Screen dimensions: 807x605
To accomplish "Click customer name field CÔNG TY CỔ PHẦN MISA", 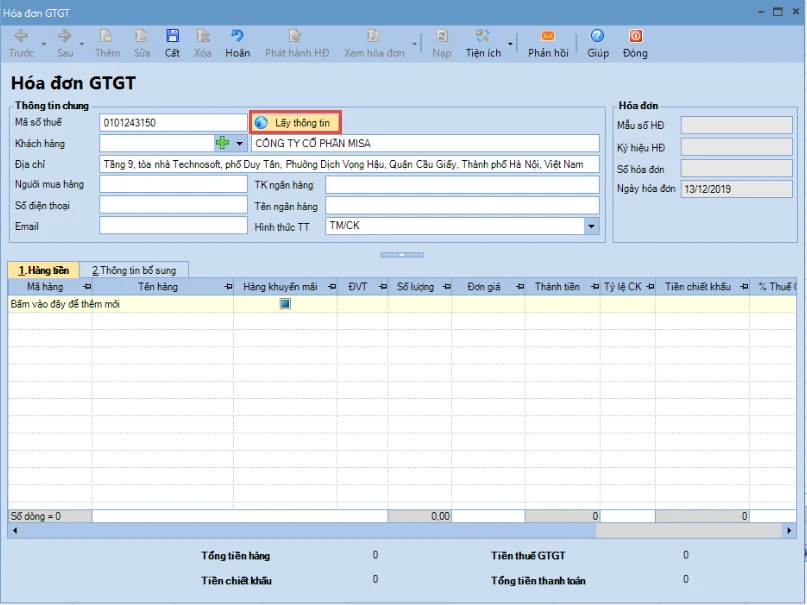I will pyautogui.click(x=425, y=143).
